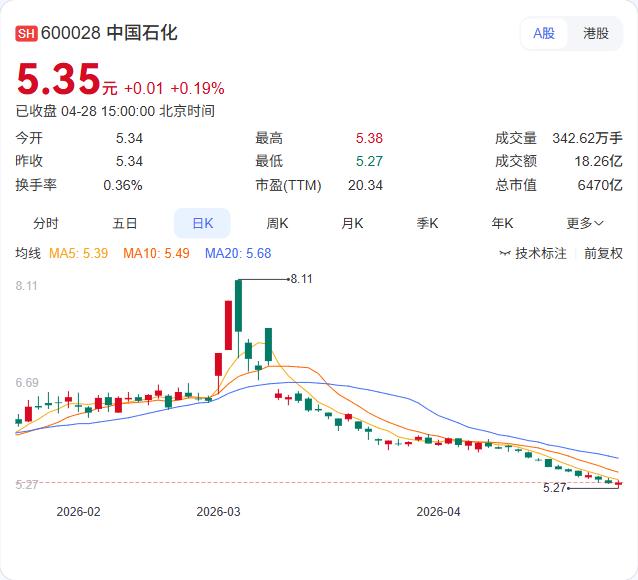
Task: Click the 换手率 value 0.36%
Action: 123,185
